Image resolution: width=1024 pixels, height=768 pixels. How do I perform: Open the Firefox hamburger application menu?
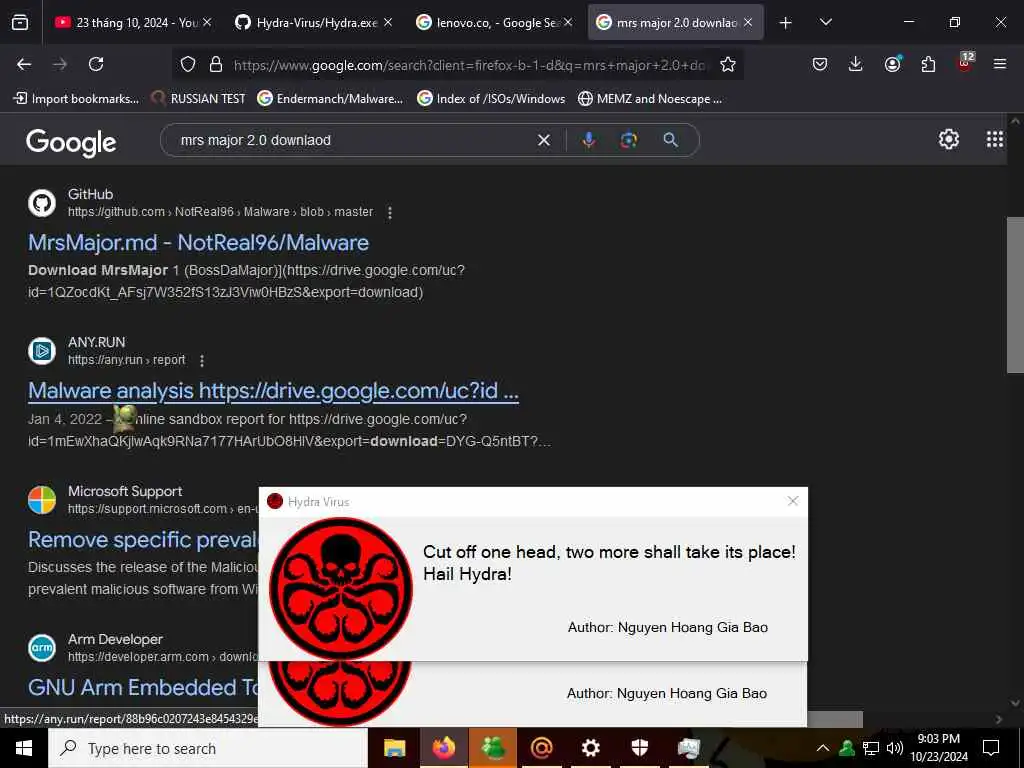click(x=1000, y=64)
